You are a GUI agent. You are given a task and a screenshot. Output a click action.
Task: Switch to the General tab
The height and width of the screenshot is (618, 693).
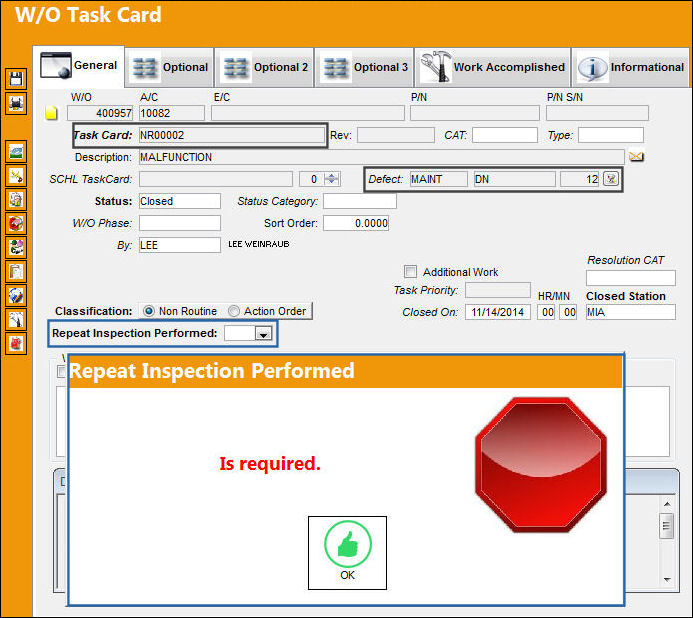79,66
